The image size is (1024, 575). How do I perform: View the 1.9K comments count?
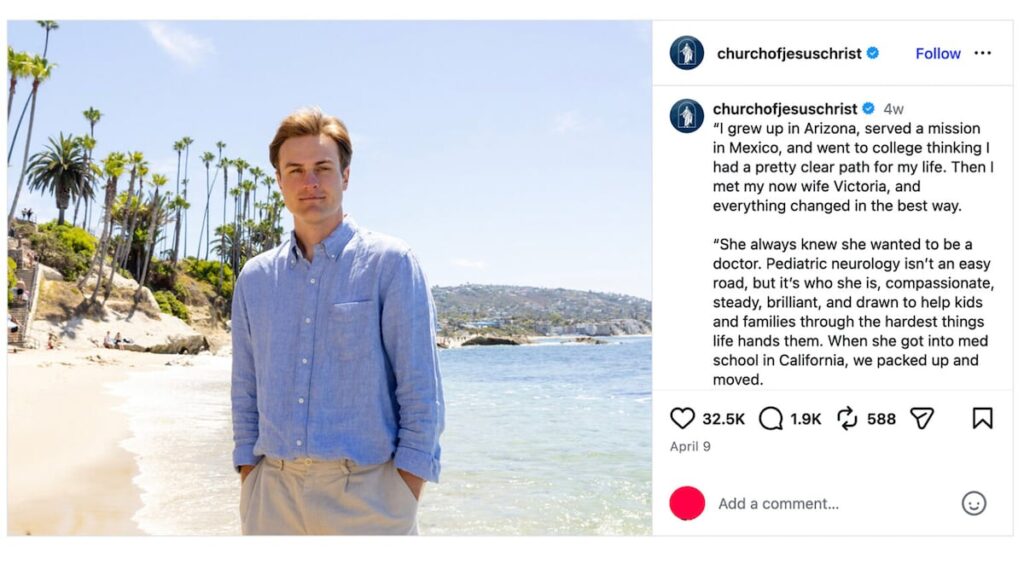point(805,419)
